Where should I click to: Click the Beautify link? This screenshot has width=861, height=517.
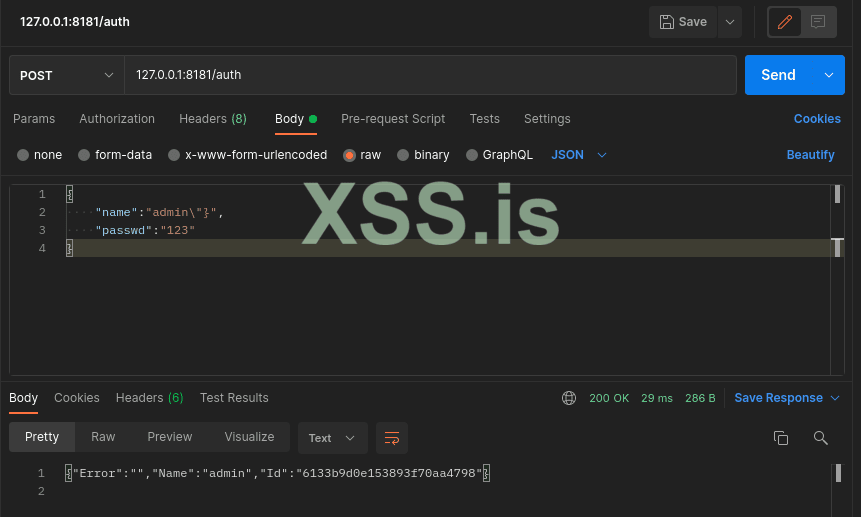(810, 155)
